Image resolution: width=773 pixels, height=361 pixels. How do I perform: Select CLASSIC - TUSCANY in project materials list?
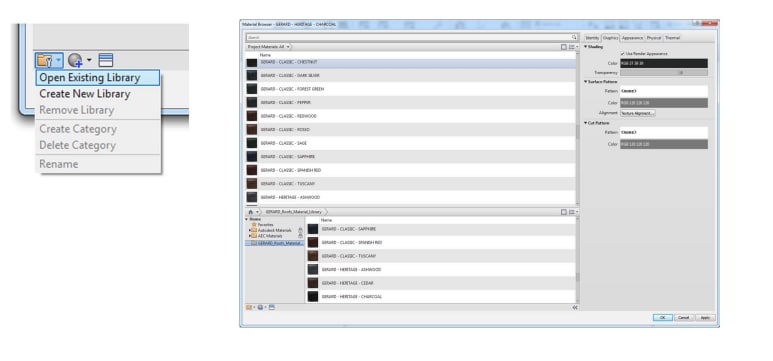pyautogui.click(x=410, y=183)
